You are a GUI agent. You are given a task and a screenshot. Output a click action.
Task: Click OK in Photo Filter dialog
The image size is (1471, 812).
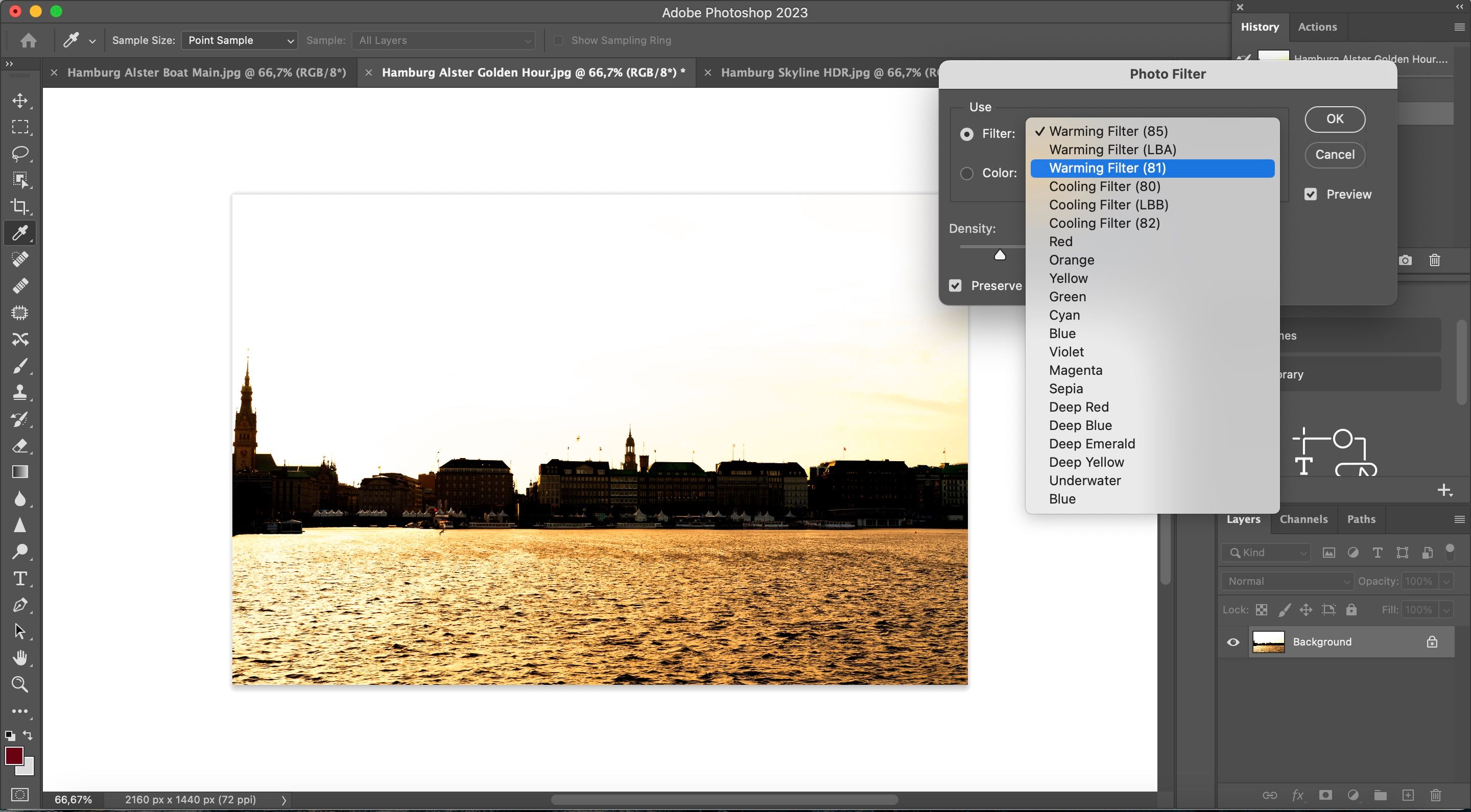coord(1335,119)
